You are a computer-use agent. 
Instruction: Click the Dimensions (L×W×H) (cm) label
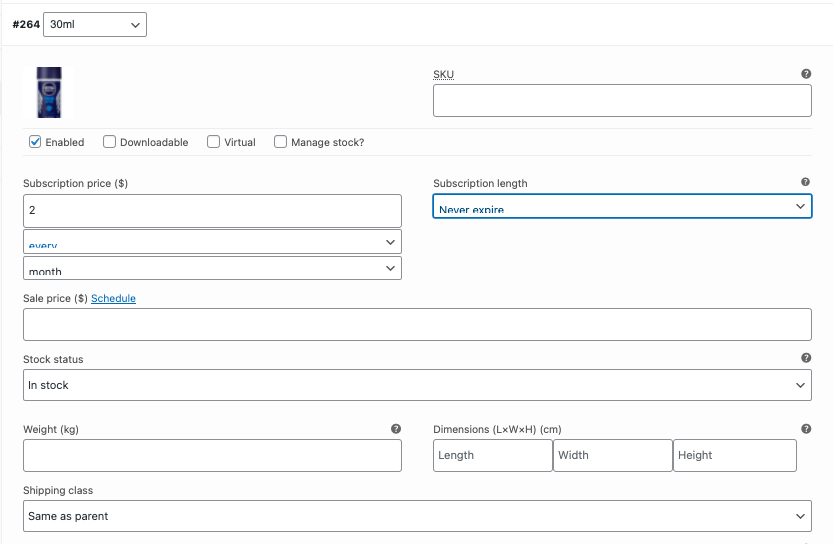497,429
